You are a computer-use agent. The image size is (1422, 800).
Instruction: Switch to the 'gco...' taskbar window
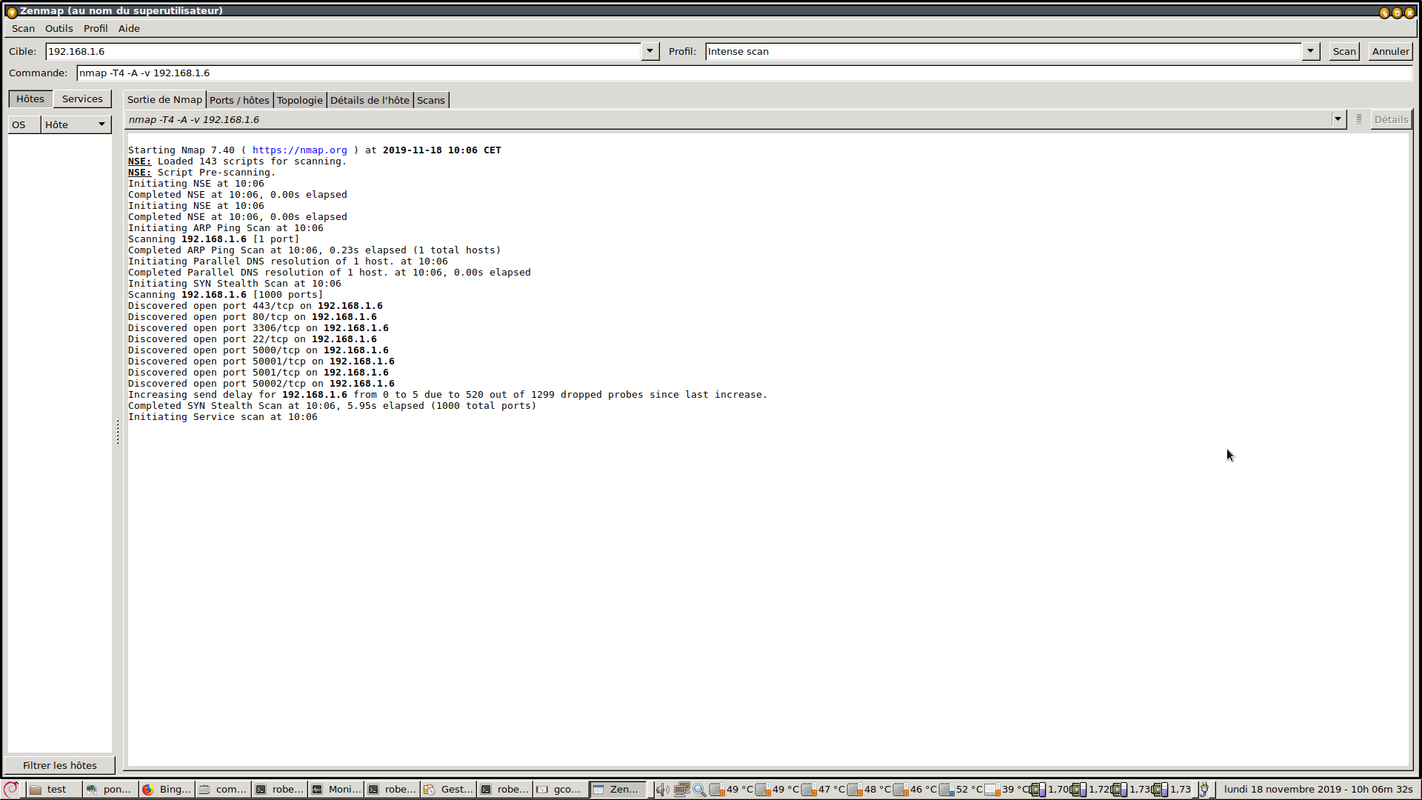click(x=560, y=789)
